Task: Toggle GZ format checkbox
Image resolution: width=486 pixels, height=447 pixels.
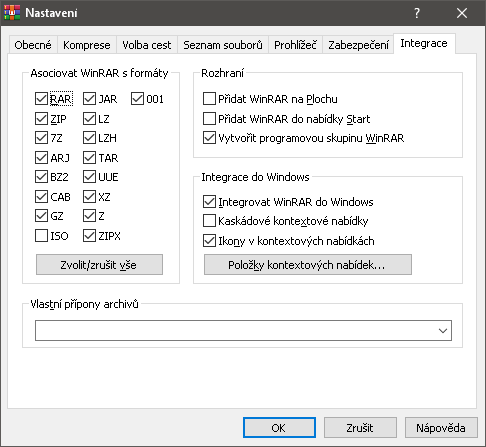Action: [41, 216]
